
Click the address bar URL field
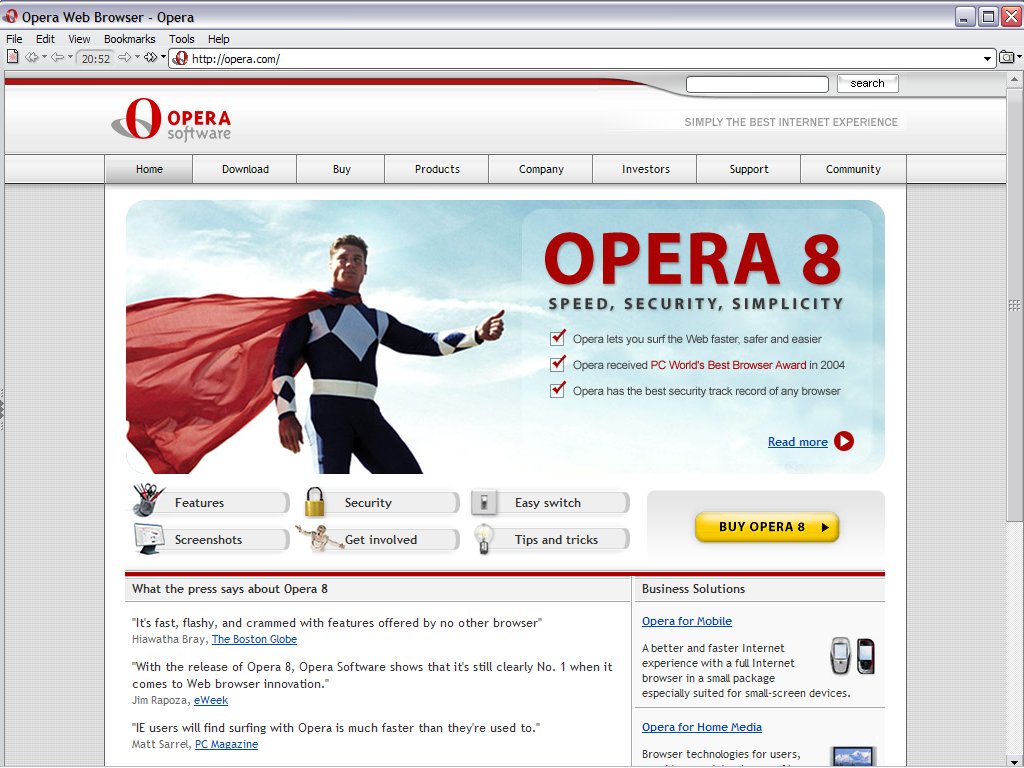pos(583,59)
